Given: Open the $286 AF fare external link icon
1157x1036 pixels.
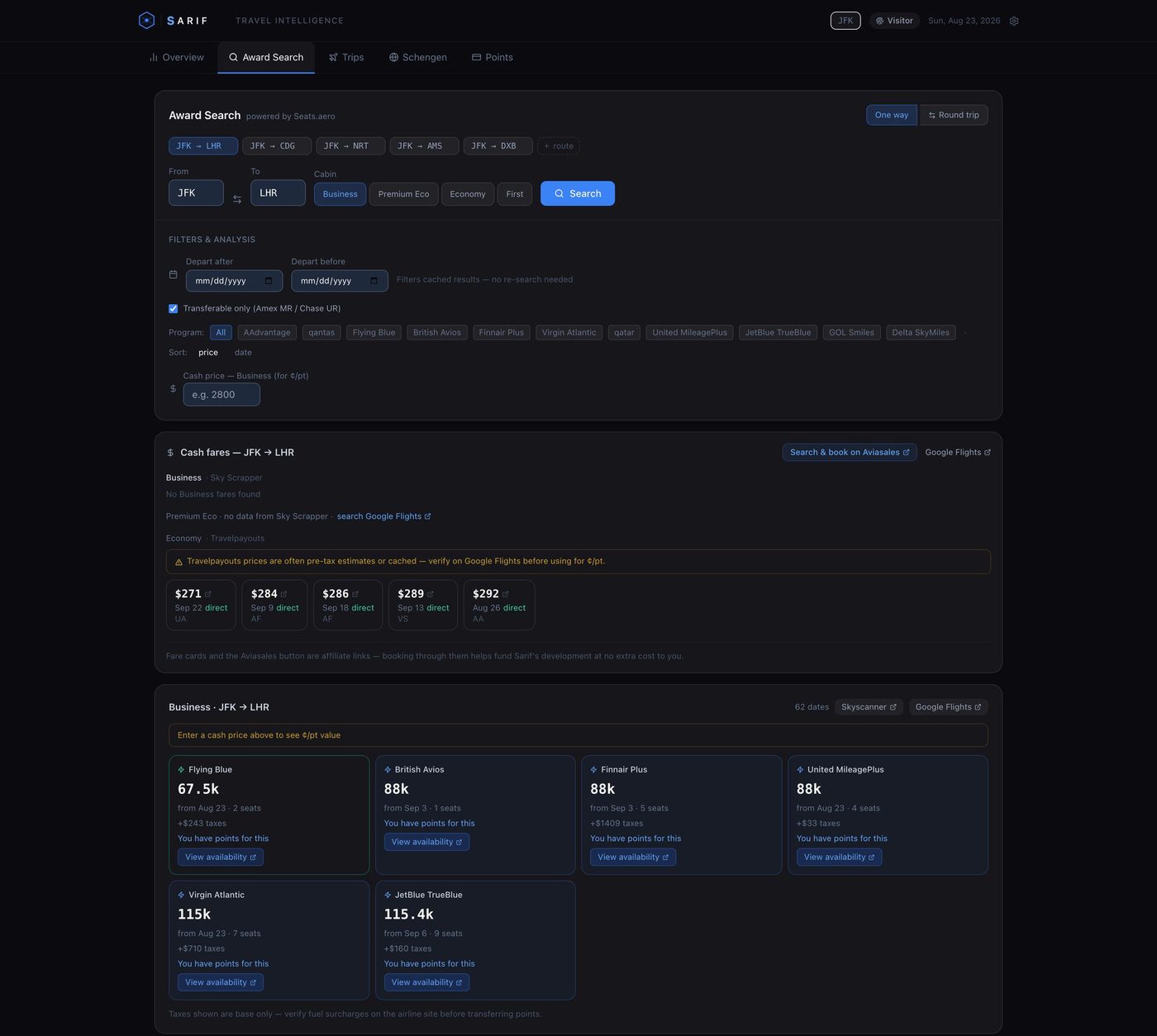Looking at the screenshot, I should coord(355,594).
